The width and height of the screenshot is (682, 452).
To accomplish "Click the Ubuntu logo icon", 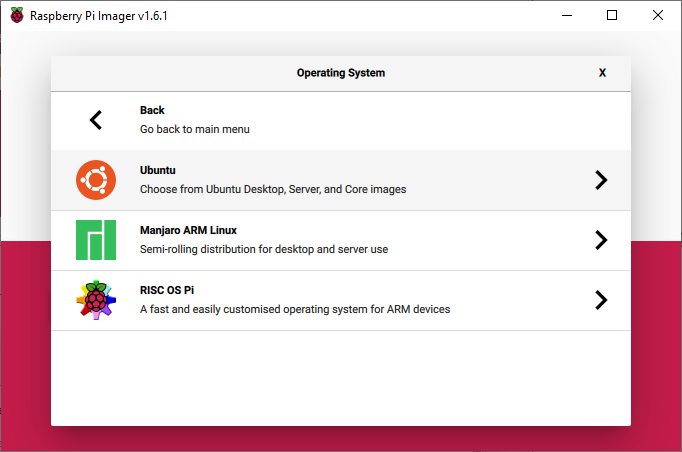I will tap(96, 180).
